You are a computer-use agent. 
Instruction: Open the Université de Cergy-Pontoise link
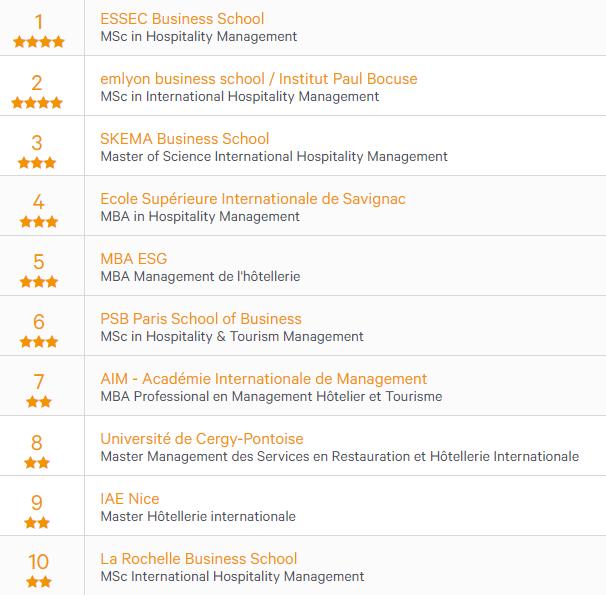pos(202,439)
